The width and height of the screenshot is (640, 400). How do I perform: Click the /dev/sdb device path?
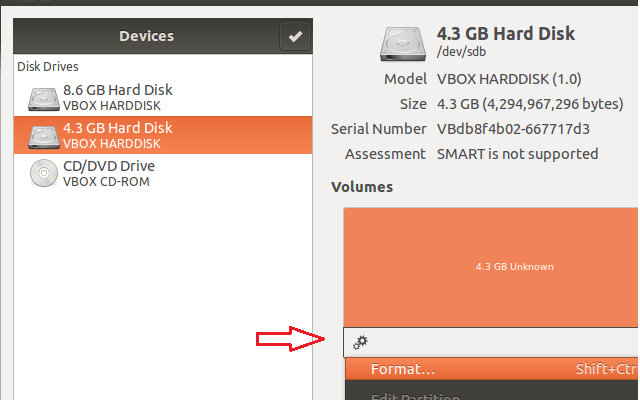pos(461,52)
